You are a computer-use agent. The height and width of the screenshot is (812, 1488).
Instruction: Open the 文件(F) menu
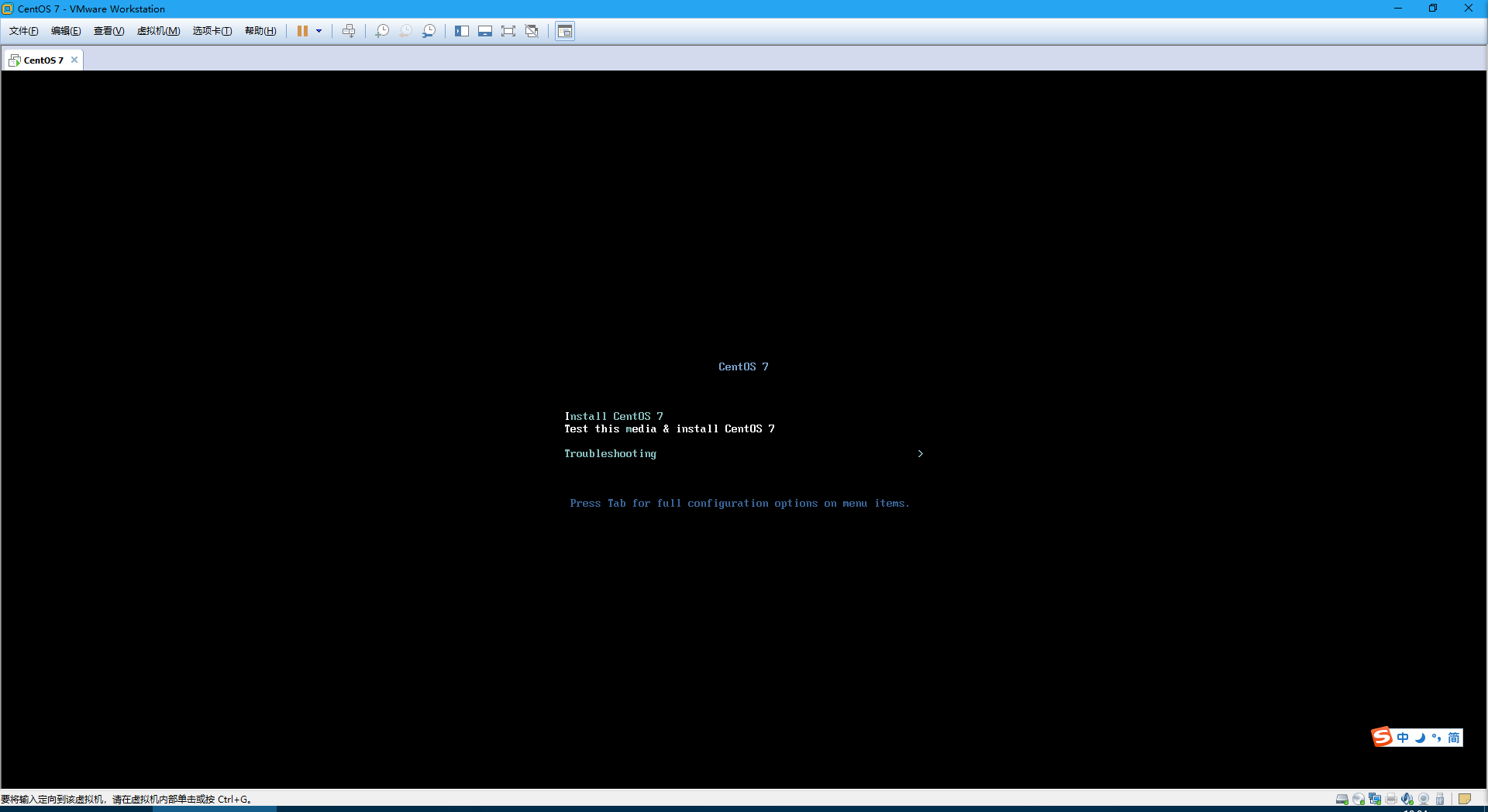(23, 31)
